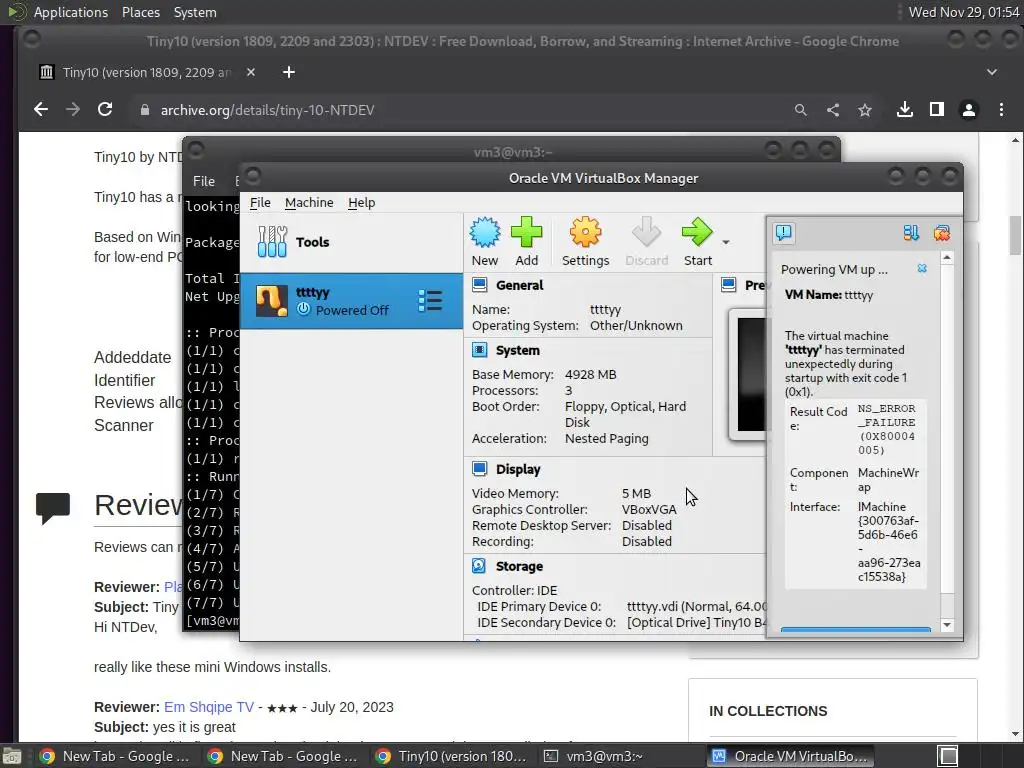
Task: Click the Display section monitor icon
Action: (x=479, y=469)
